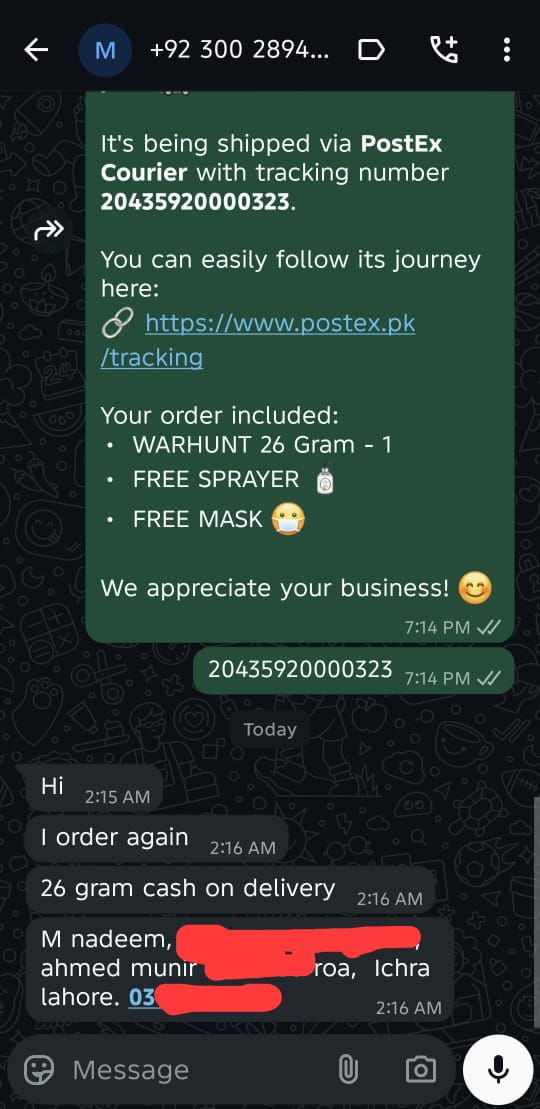Tap the Today date chip

point(270,730)
